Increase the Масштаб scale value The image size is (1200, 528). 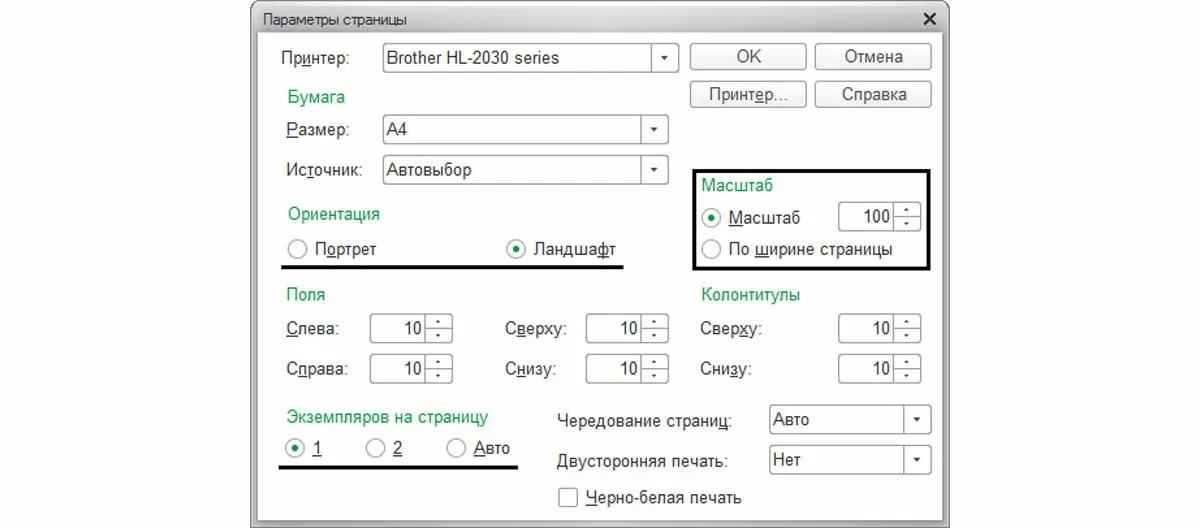(x=908, y=210)
